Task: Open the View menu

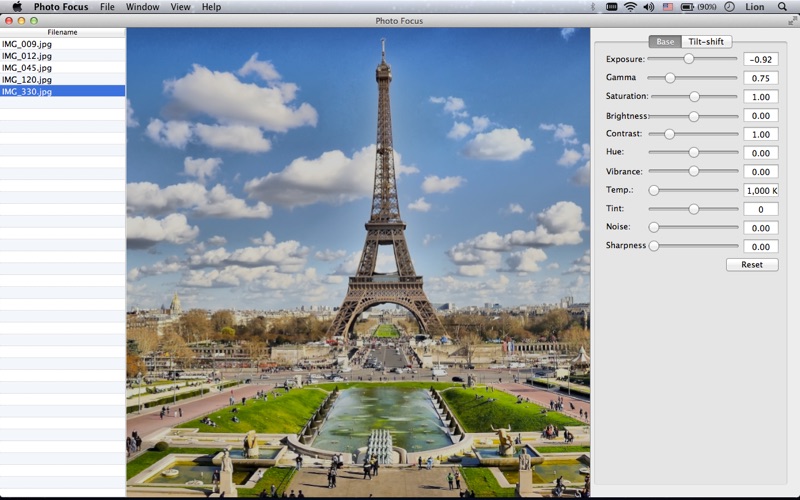Action: click(x=180, y=7)
